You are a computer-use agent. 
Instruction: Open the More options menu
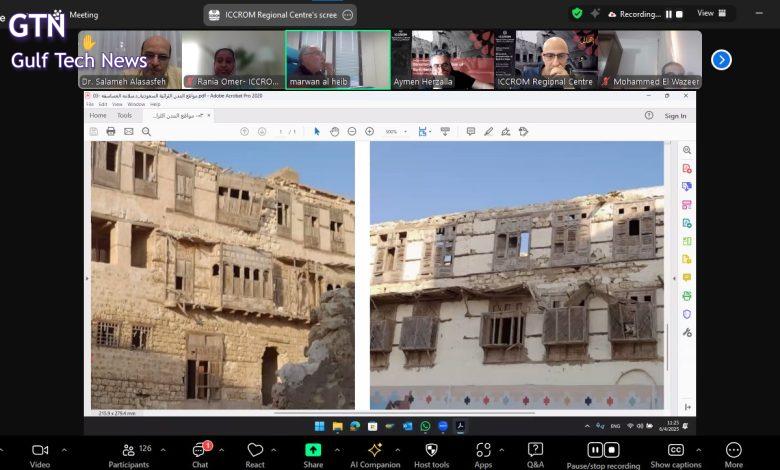(x=734, y=451)
